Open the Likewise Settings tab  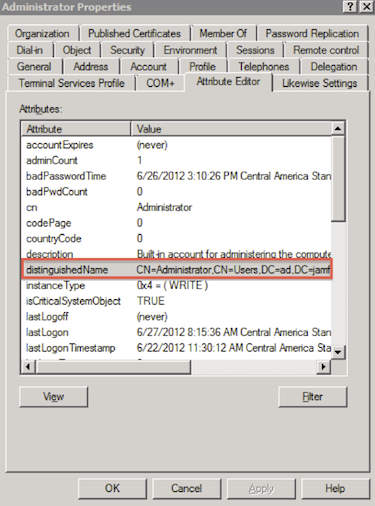pos(320,83)
